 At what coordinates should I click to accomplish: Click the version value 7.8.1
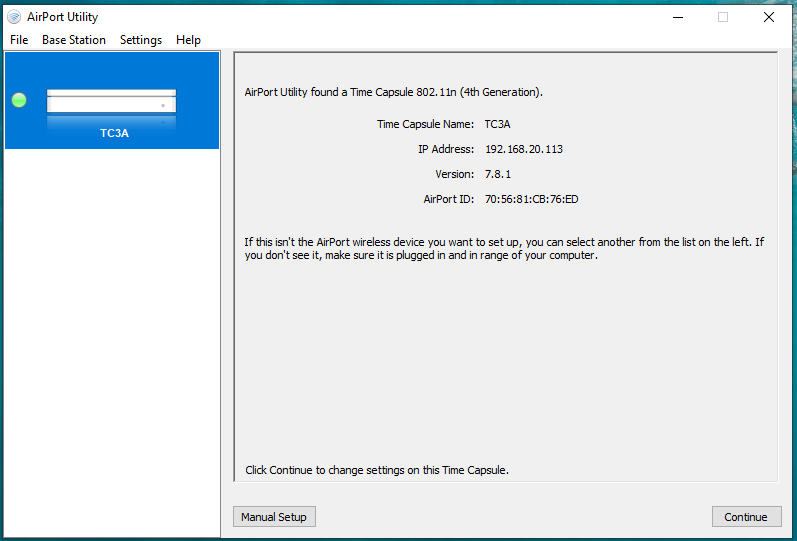pyautogui.click(x=498, y=174)
